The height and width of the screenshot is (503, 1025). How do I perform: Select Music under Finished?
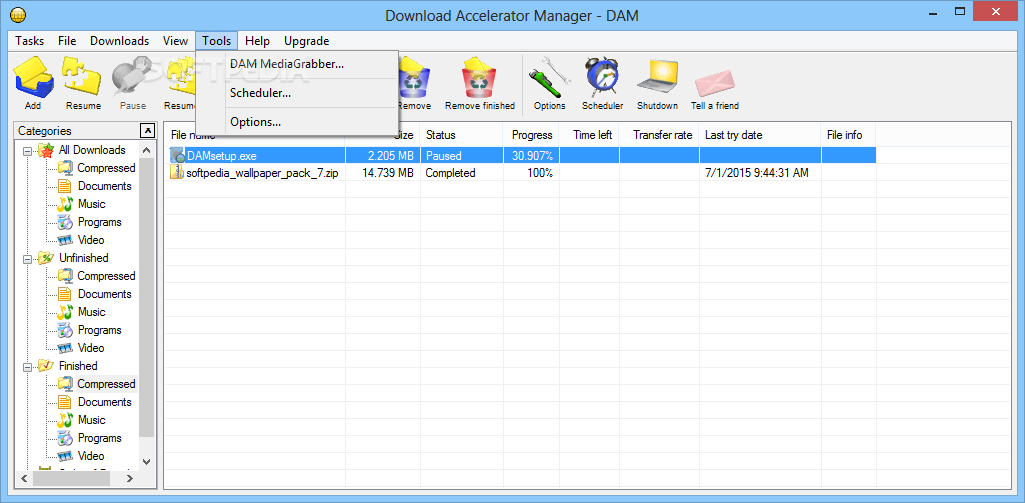[92, 420]
